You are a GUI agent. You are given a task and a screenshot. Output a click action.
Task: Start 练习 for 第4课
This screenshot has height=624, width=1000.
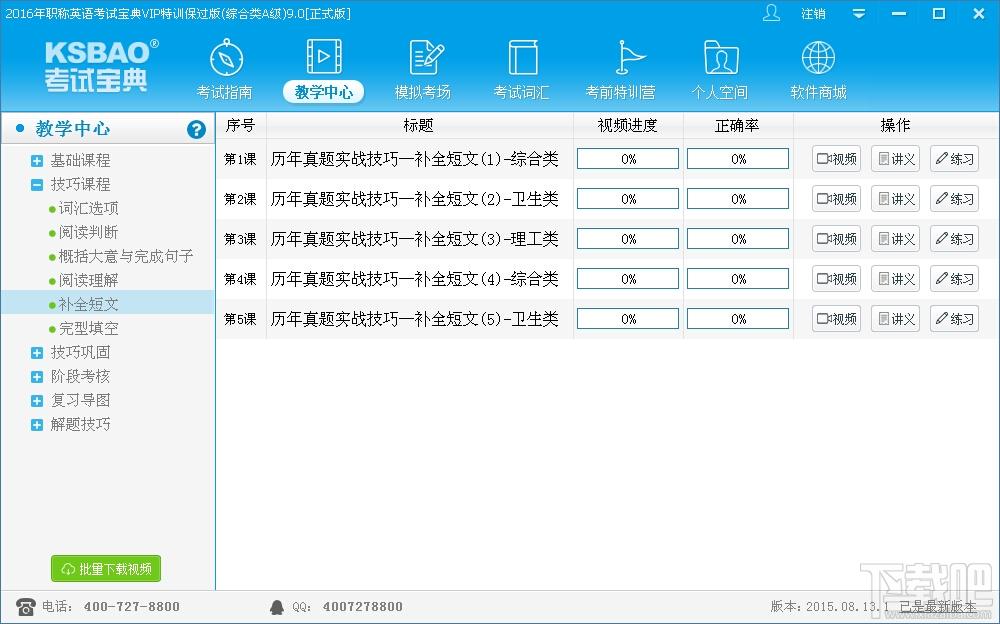click(x=954, y=279)
